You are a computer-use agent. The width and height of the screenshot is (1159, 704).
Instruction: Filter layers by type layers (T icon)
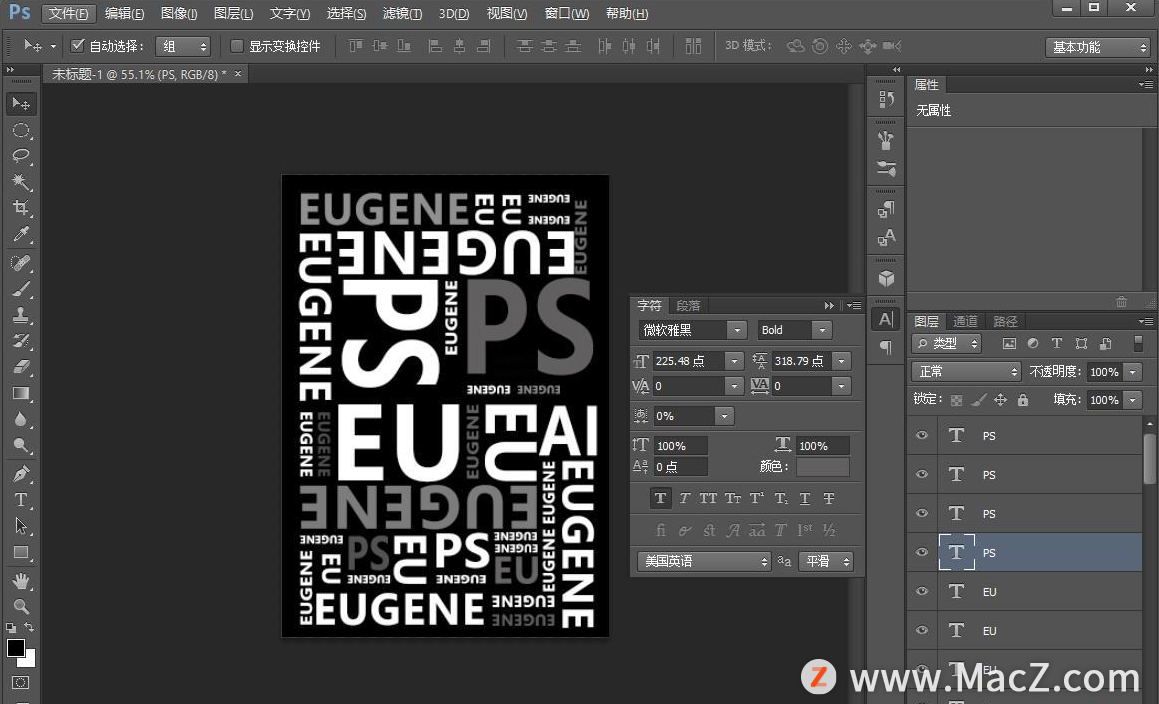(1057, 343)
